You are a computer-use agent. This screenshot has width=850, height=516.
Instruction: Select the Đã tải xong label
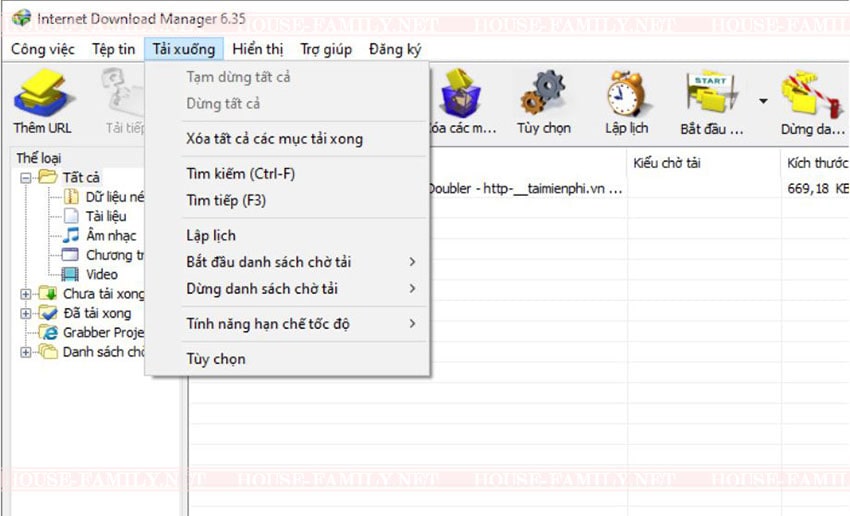(x=97, y=313)
